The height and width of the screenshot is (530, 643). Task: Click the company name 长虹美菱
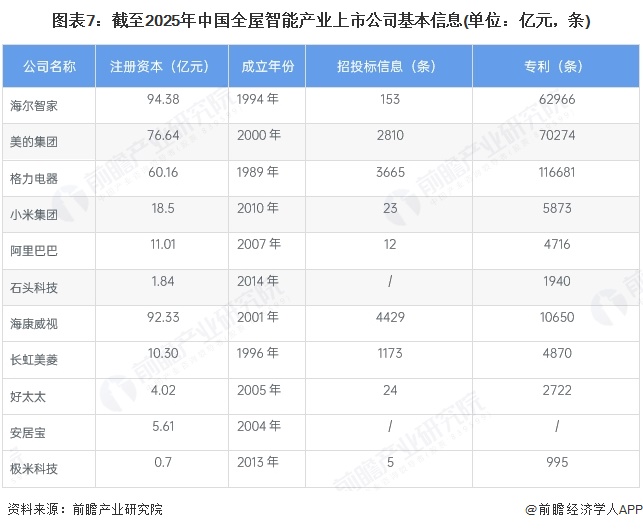tap(34, 360)
